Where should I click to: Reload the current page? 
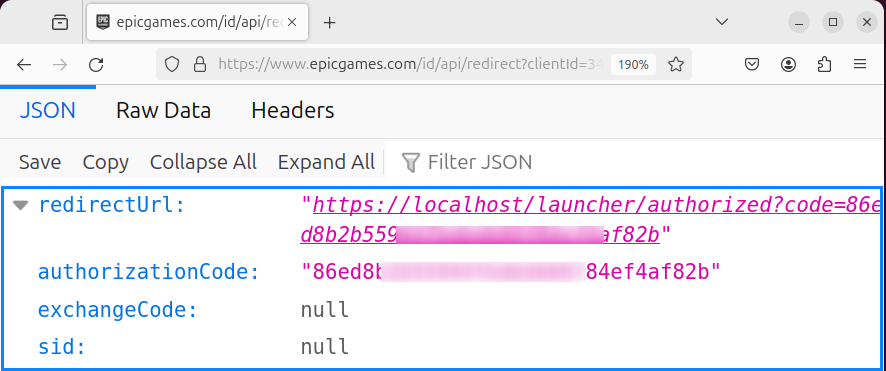click(x=96, y=64)
